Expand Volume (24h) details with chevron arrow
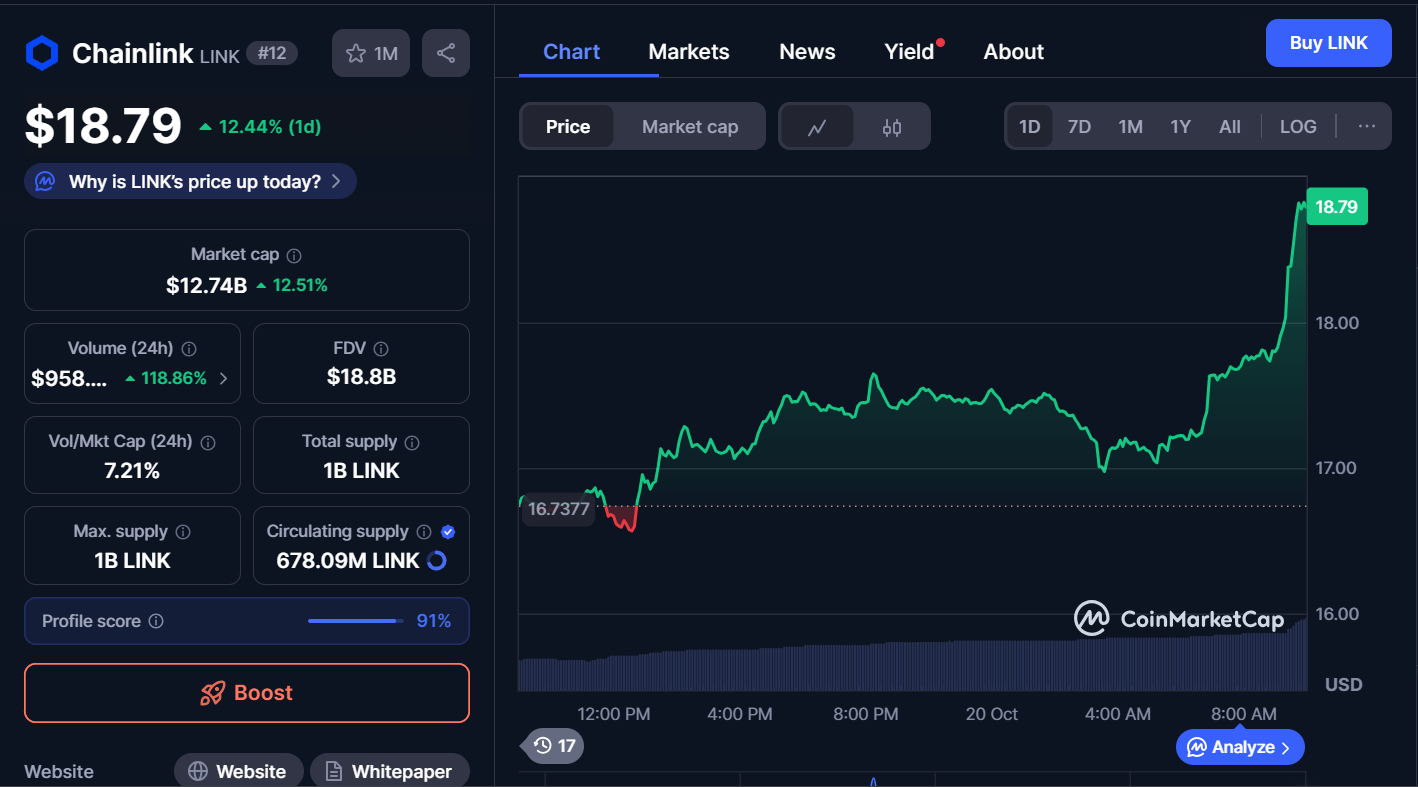The width and height of the screenshot is (1418, 787). tap(223, 378)
